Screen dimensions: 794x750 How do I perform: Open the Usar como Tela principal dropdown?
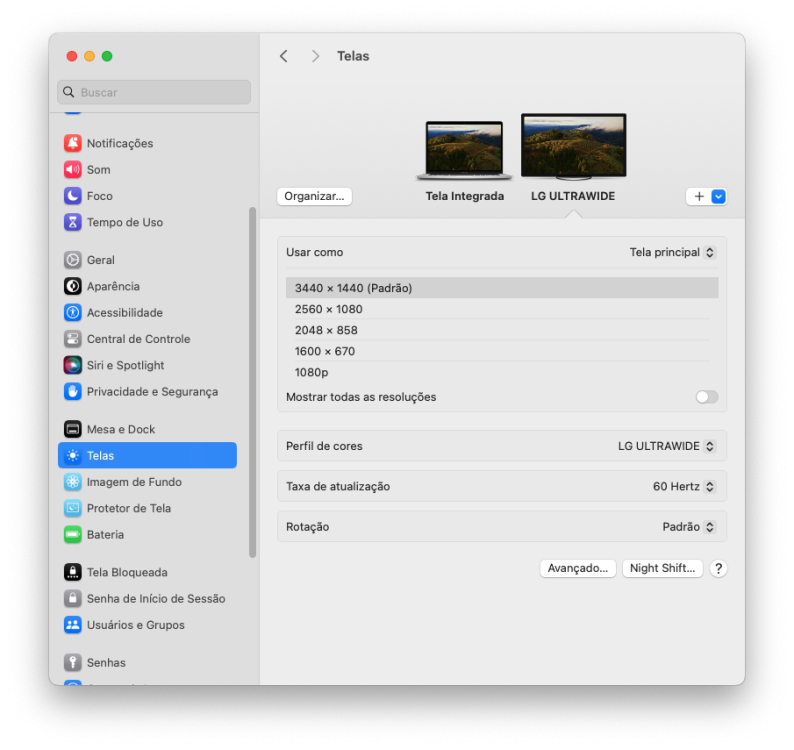(672, 252)
